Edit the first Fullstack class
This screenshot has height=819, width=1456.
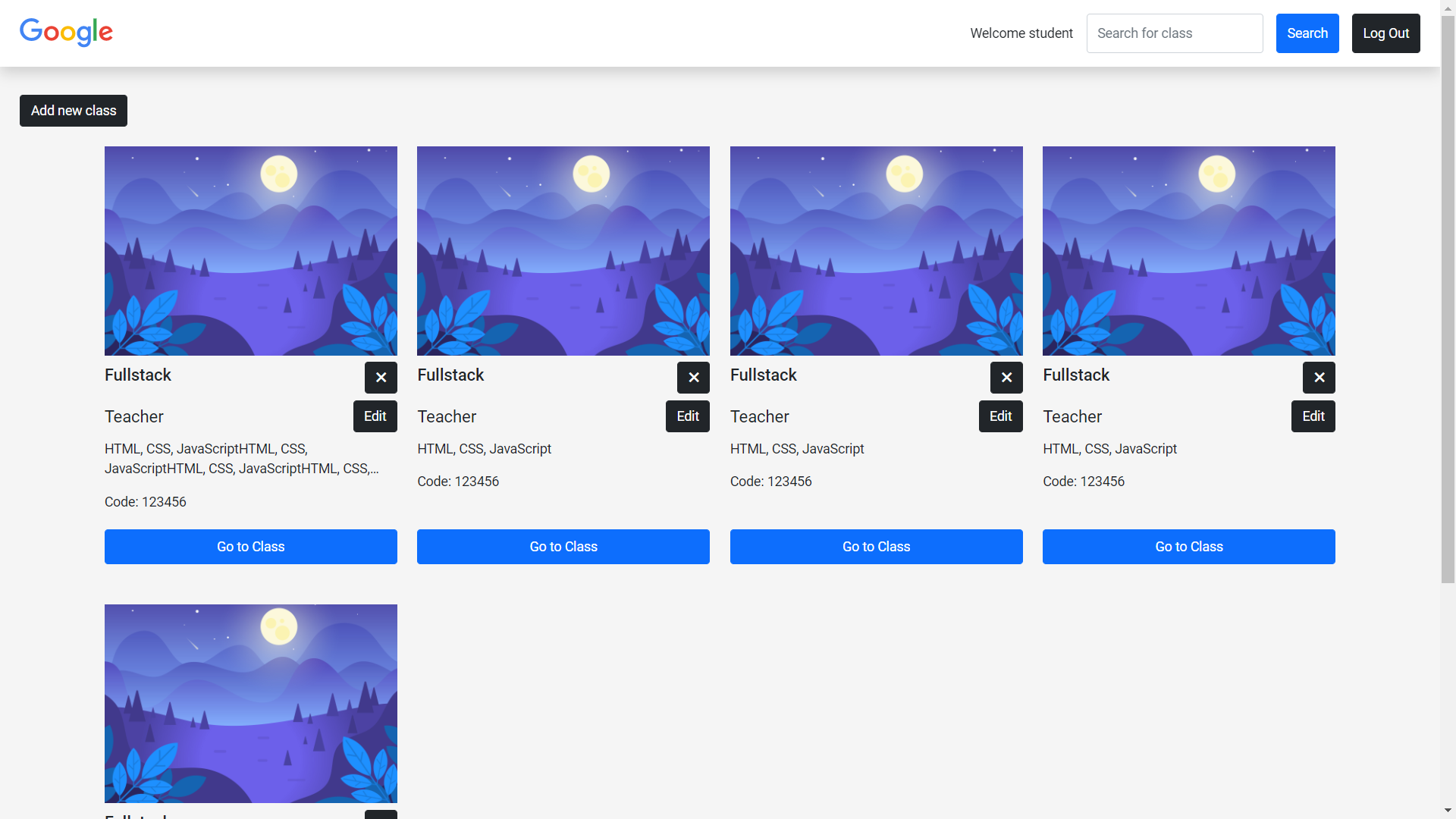click(375, 416)
